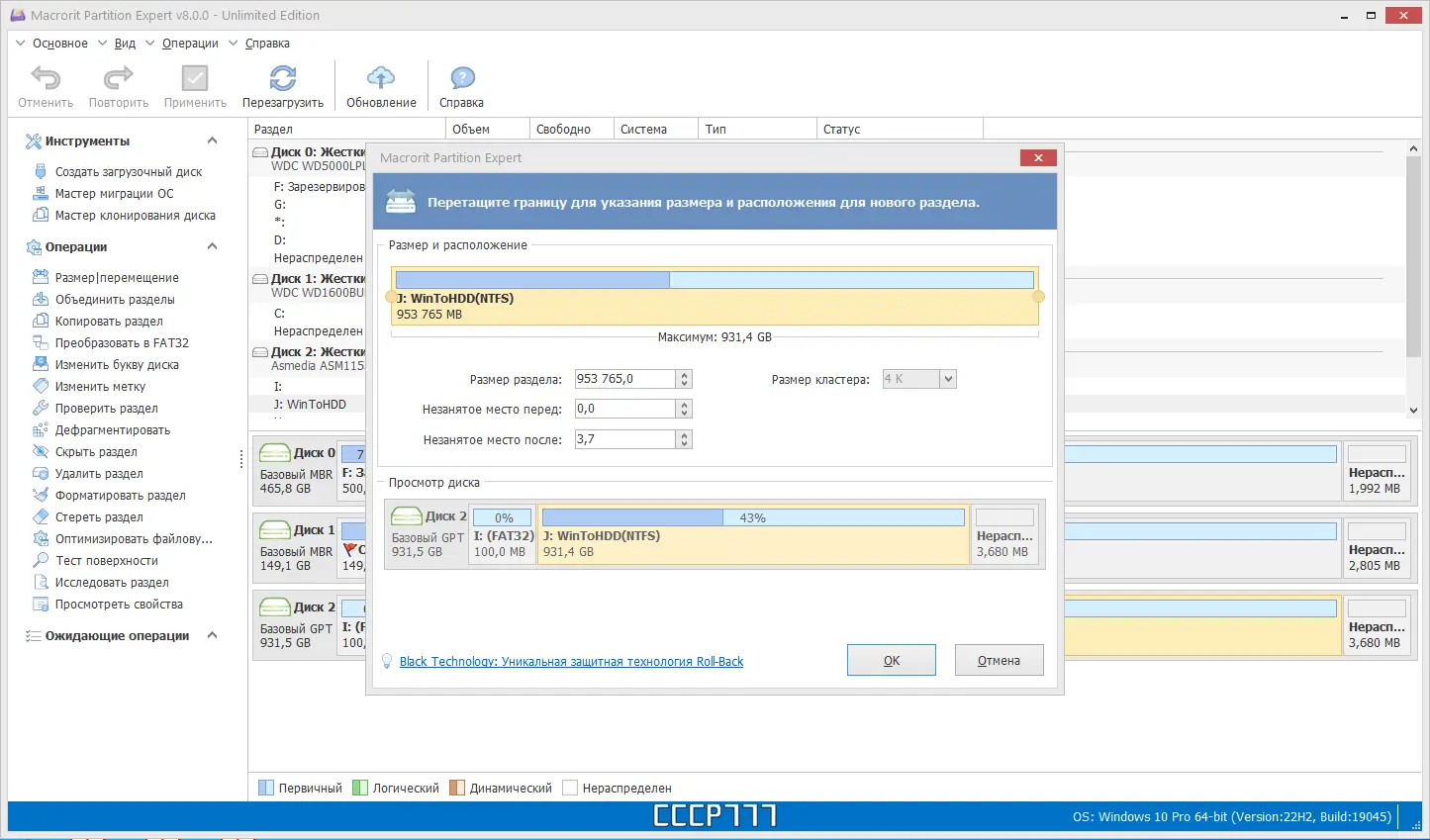
Task: Open the Black Technology Roll-Back link
Action: click(571, 662)
